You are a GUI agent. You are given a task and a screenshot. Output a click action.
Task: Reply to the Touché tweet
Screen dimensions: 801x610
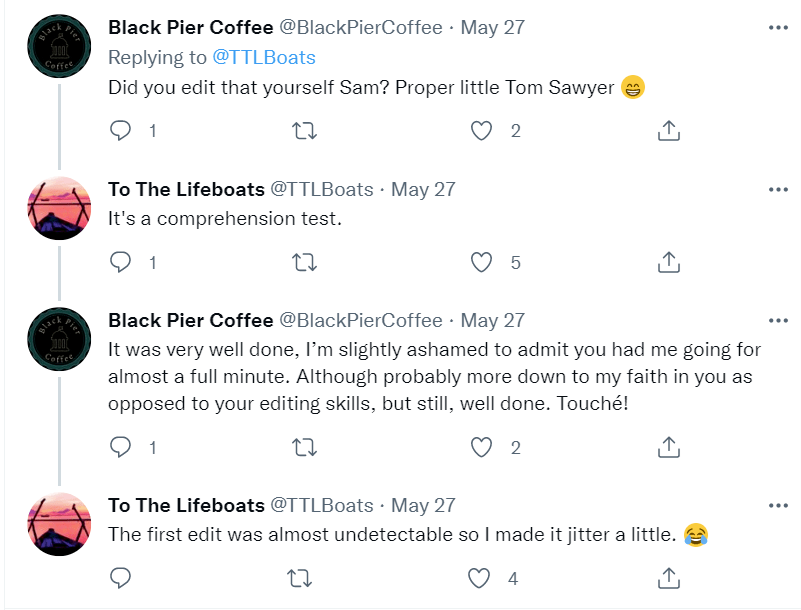click(x=120, y=447)
